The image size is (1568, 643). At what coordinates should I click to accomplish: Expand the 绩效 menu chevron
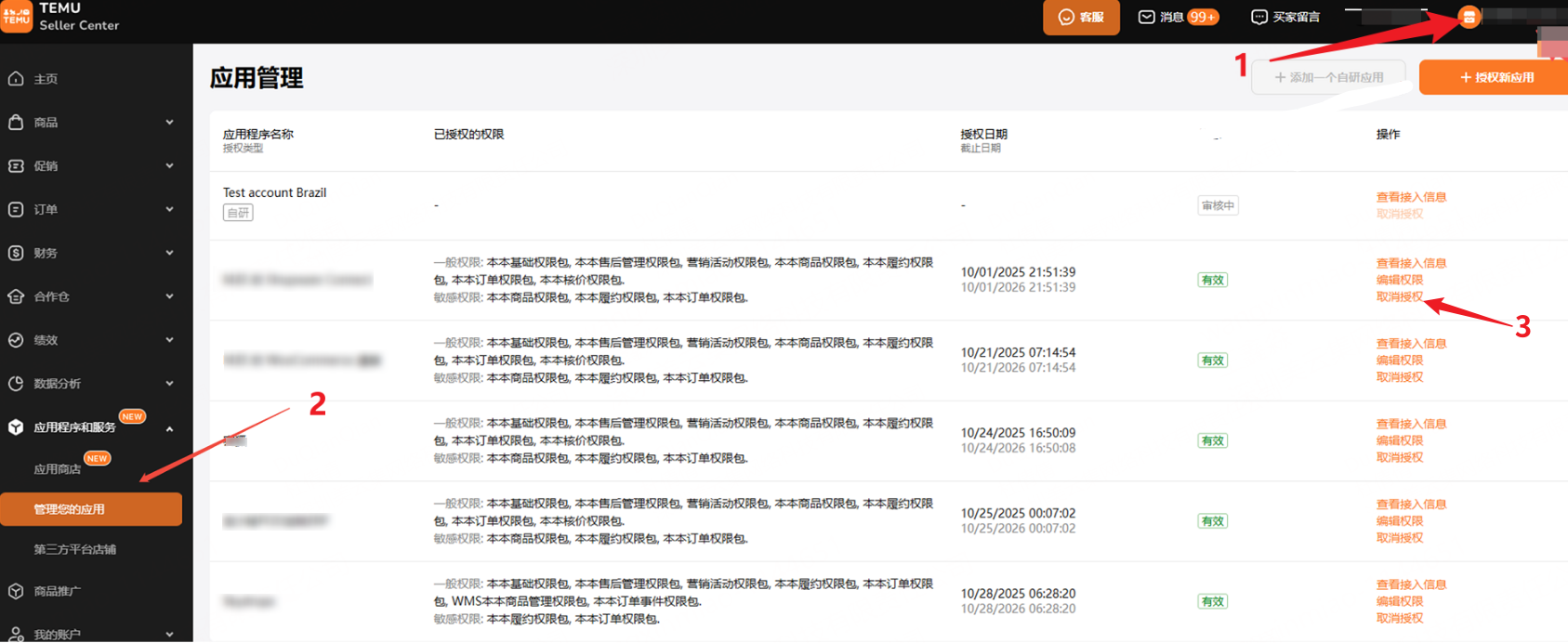169,340
